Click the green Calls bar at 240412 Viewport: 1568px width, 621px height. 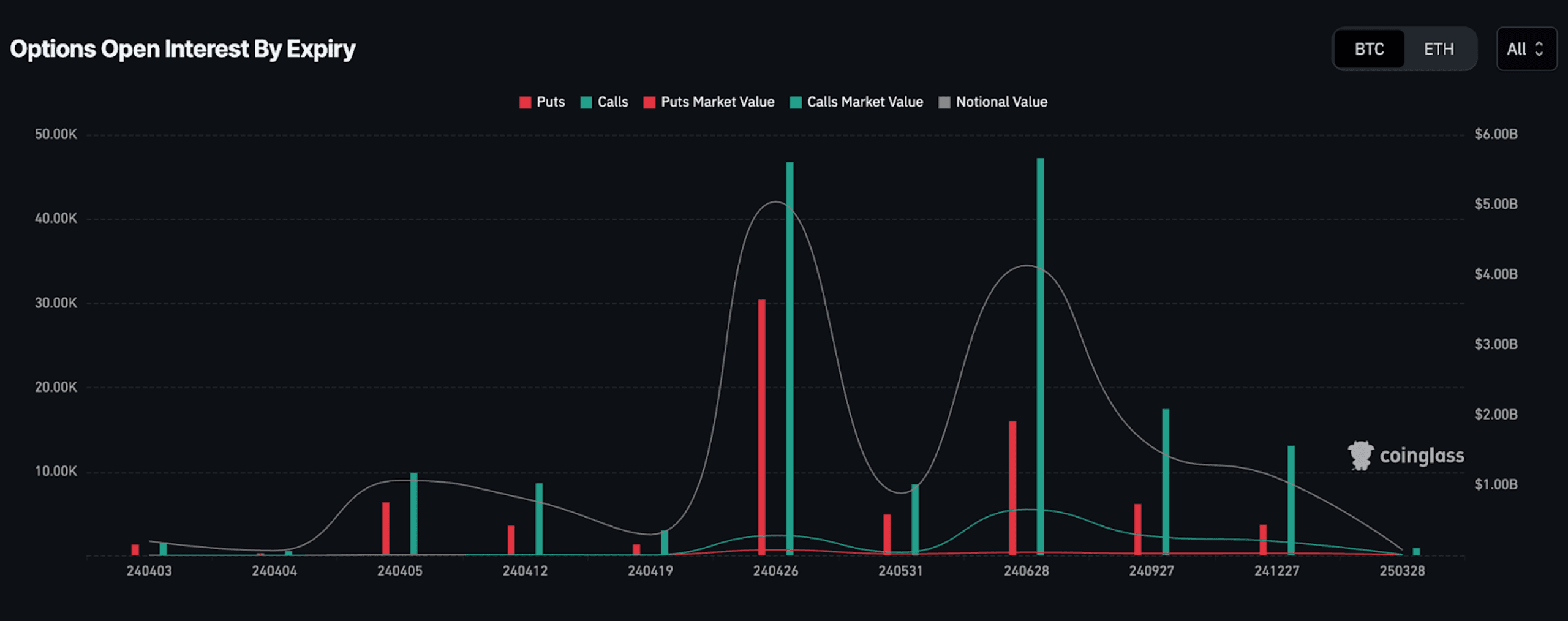click(x=539, y=519)
